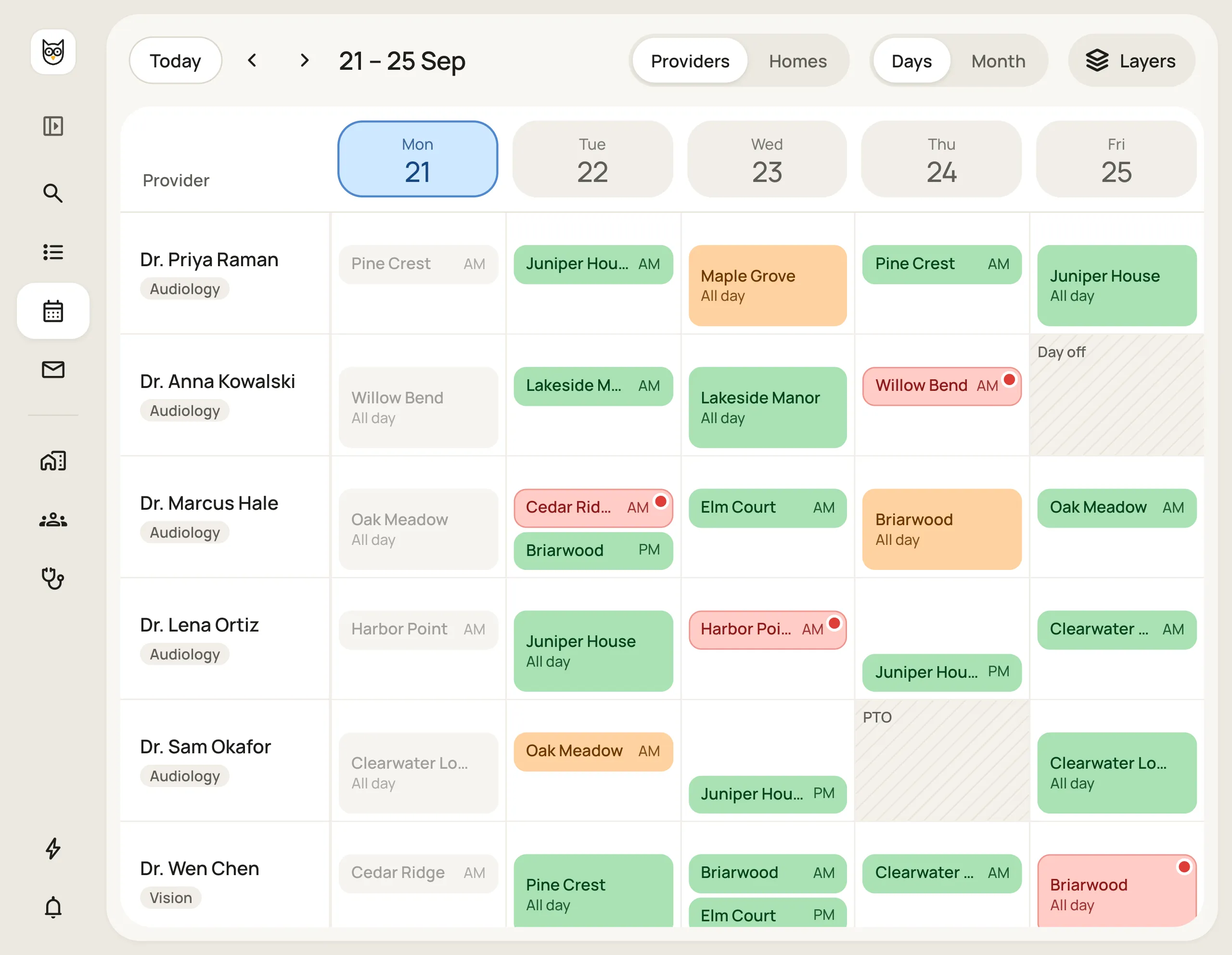Click Dr. Sam Okafor provider name
Viewport: 1232px width, 955px height.
205,747
